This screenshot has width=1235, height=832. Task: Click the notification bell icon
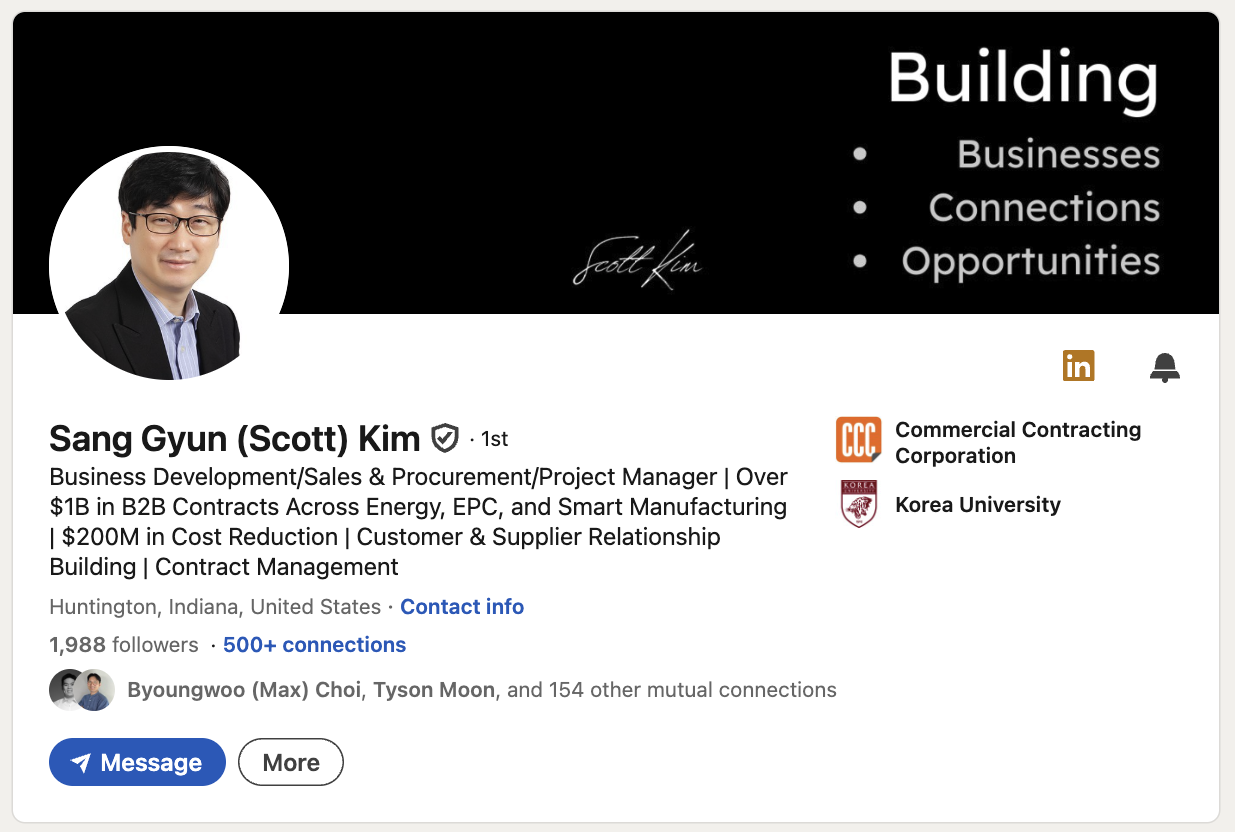1164,367
